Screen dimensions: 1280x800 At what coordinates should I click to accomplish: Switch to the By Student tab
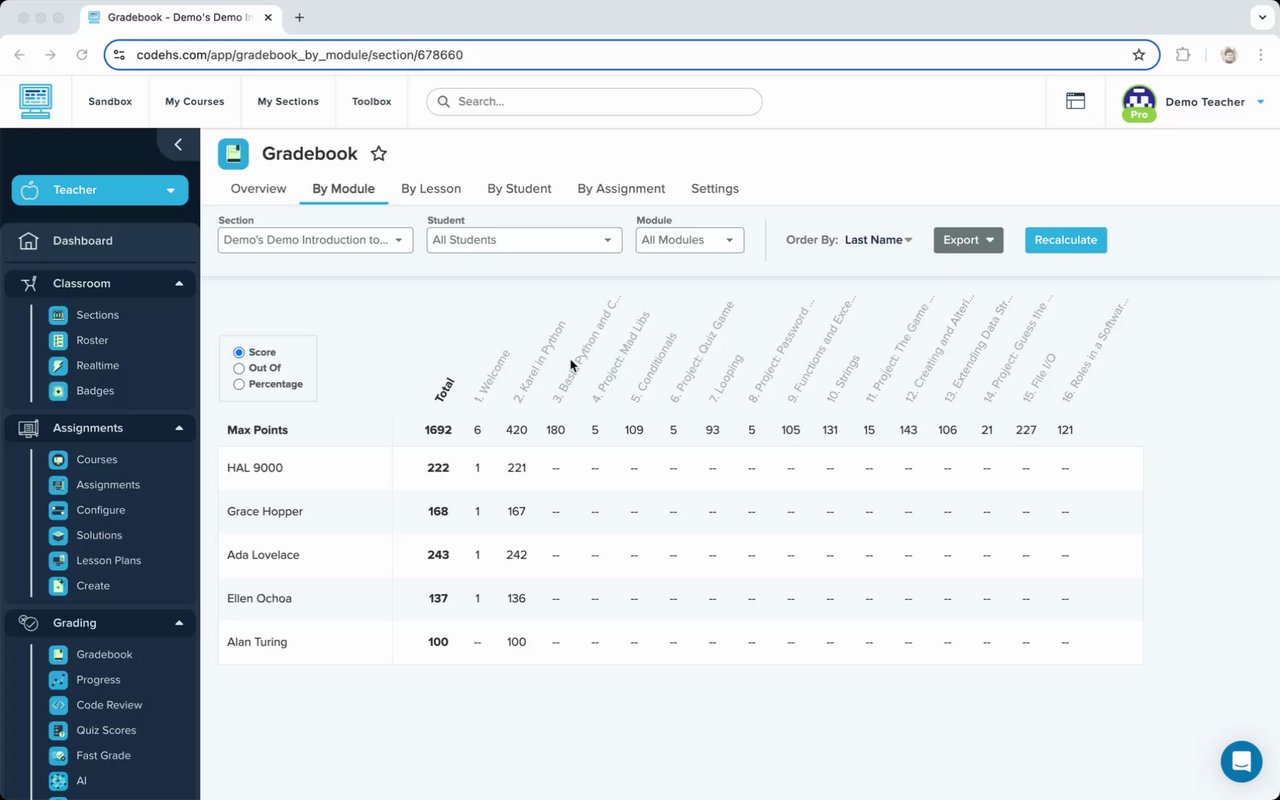point(519,188)
